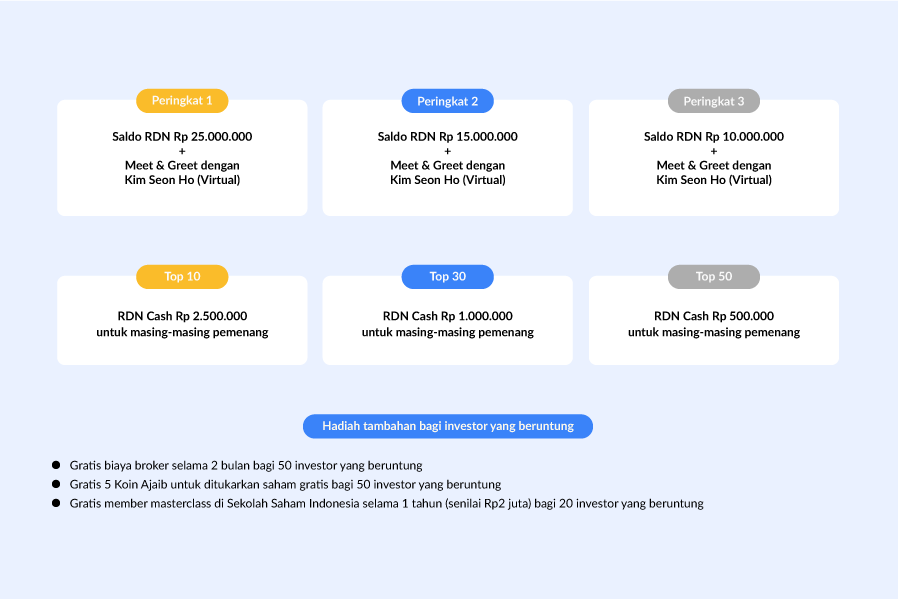Select the Saldo RDN Rp 15.000.000 text
The width and height of the screenshot is (898, 599).
447,137
